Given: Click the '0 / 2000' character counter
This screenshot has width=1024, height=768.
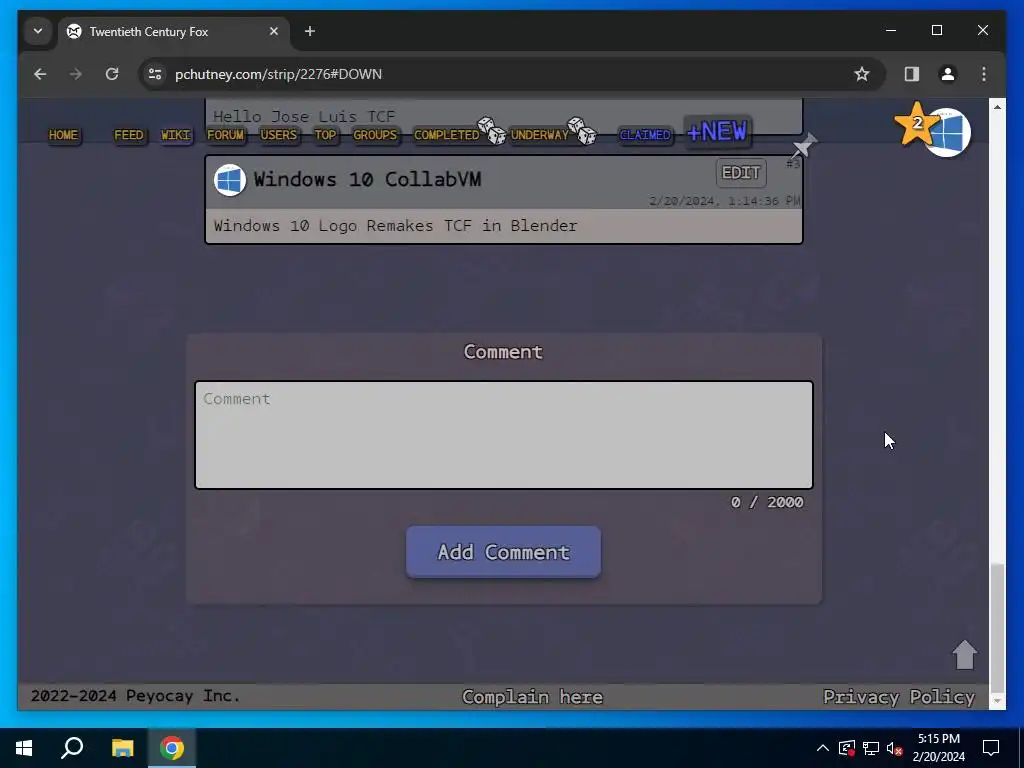Looking at the screenshot, I should point(767,502).
